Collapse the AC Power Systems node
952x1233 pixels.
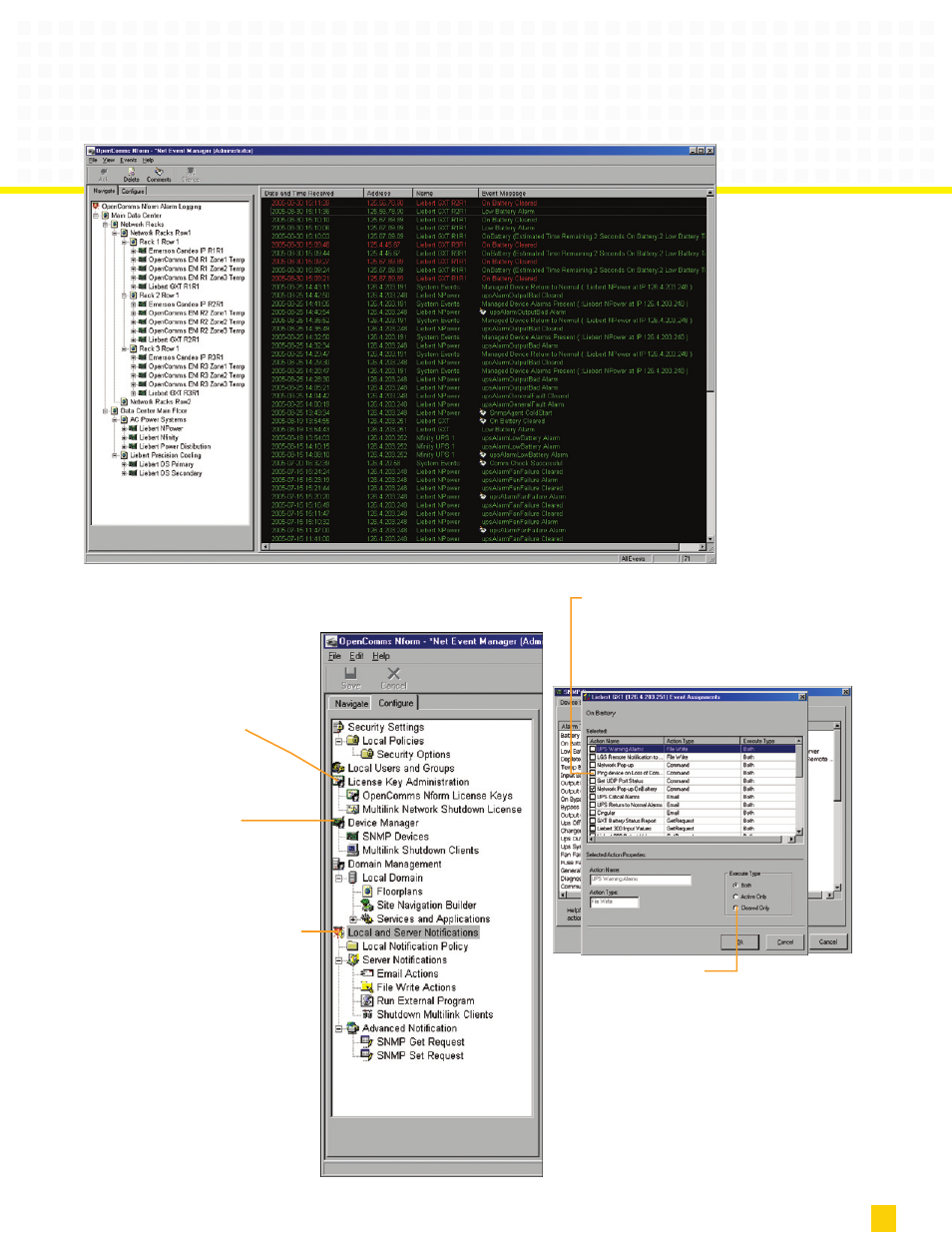click(115, 419)
